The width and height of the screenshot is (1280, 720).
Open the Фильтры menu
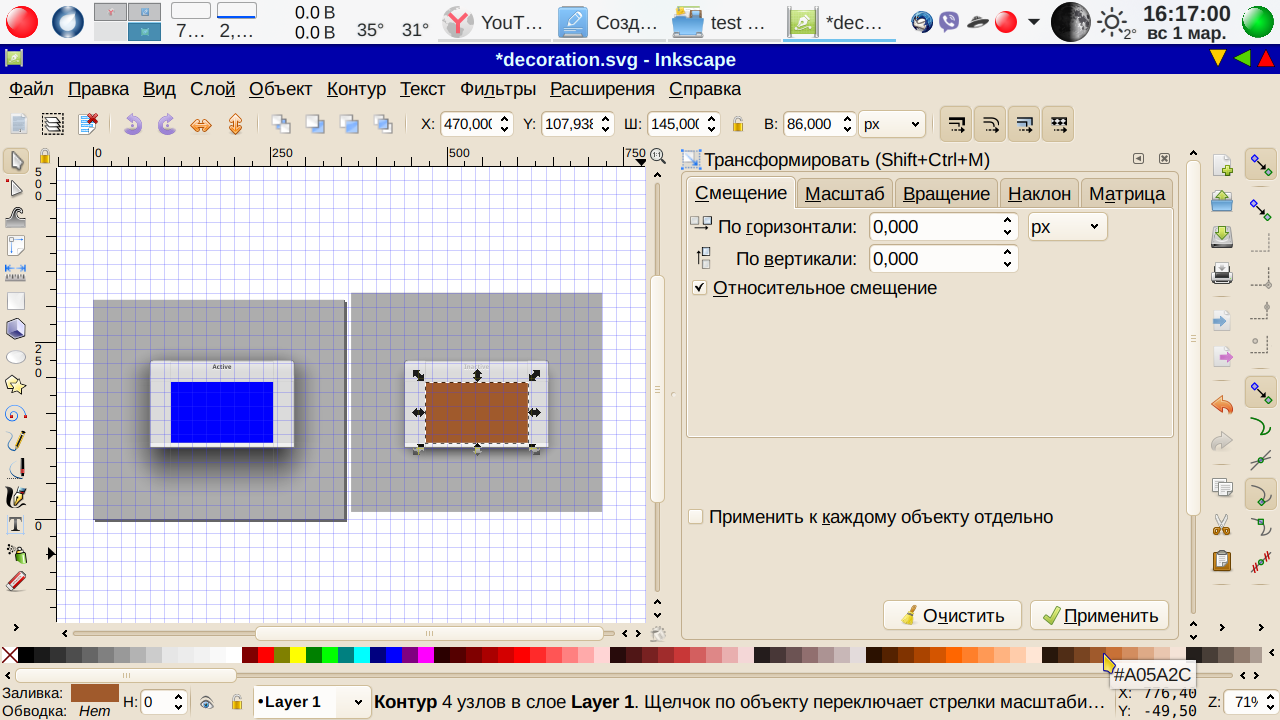(497, 89)
